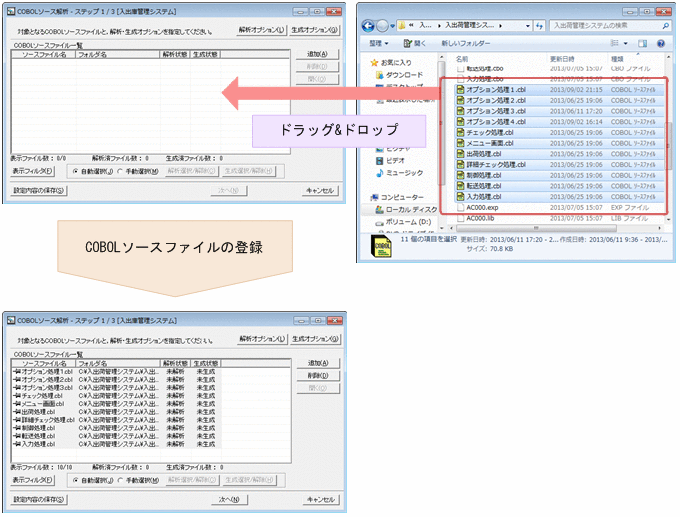This screenshot has width=680, height=517.
Task: Click the ローカル ディスク drive icon in the navigation pane
Action: click(x=379, y=209)
